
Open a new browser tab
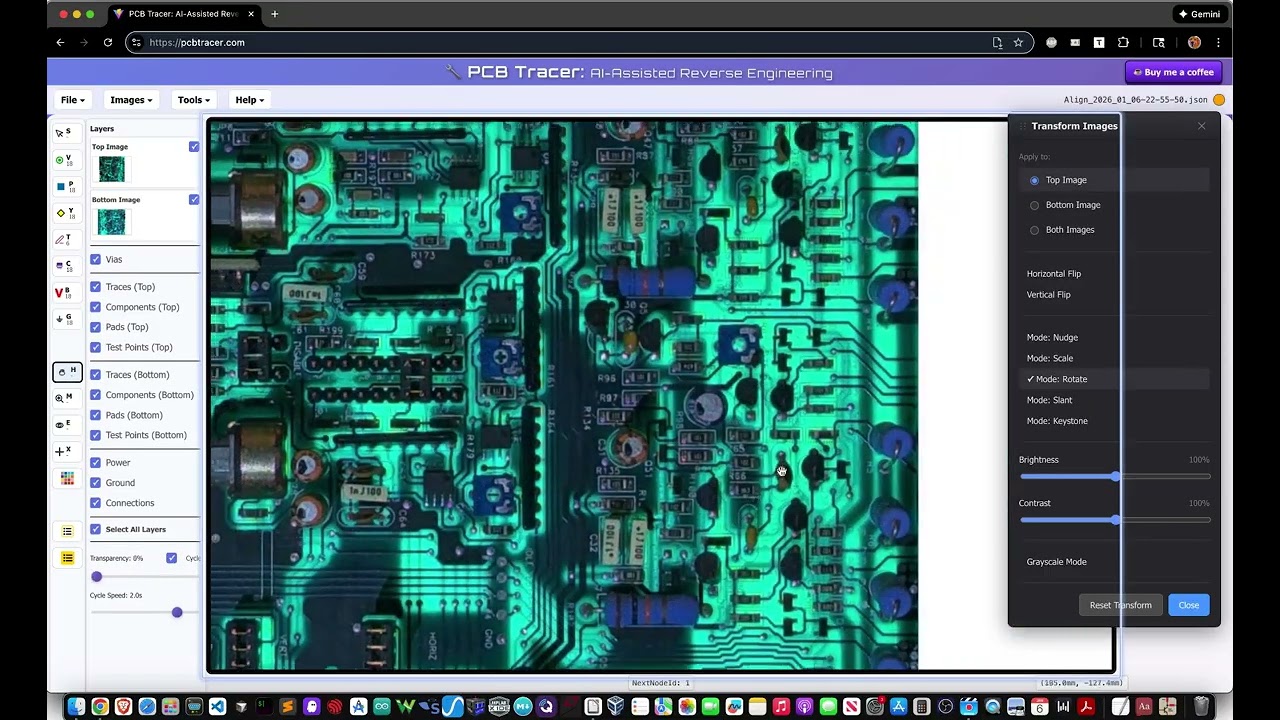274,14
